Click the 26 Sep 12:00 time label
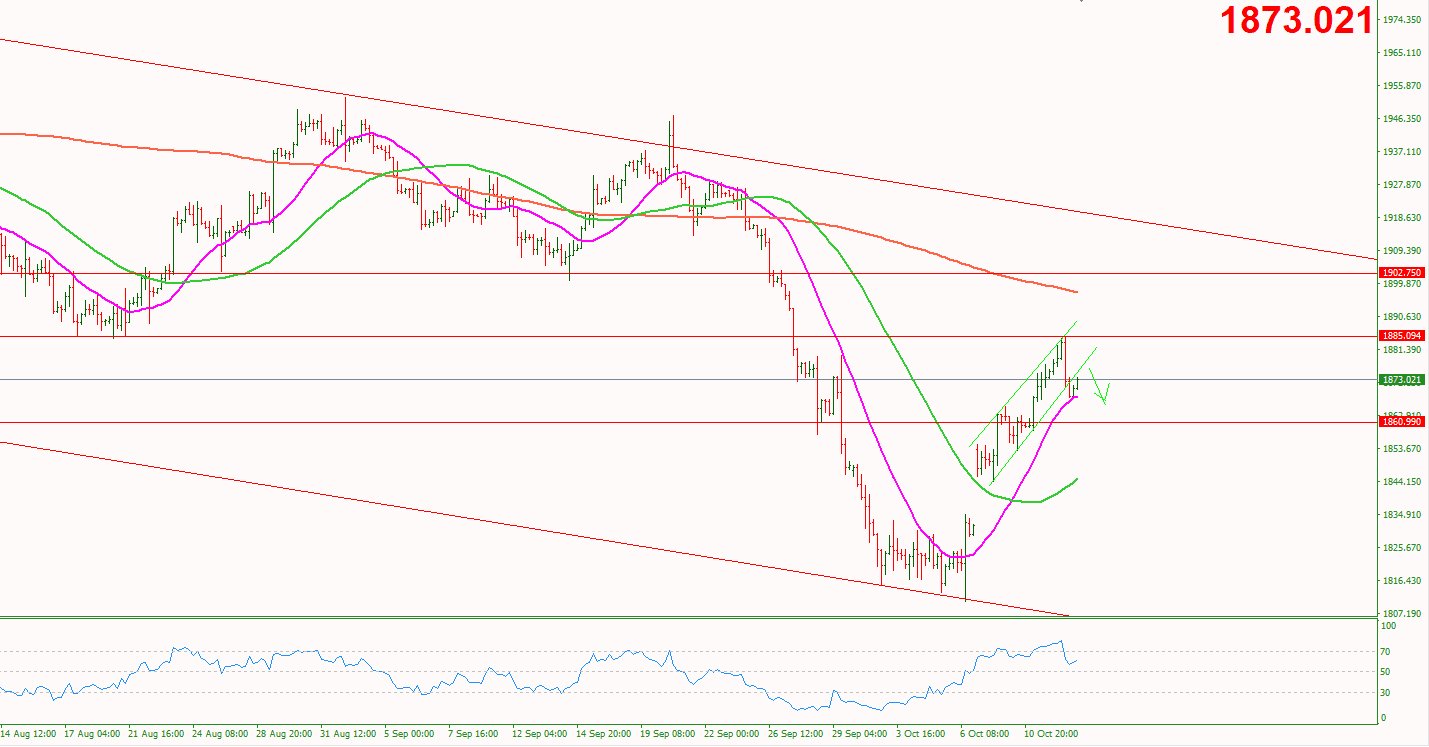 [796, 734]
